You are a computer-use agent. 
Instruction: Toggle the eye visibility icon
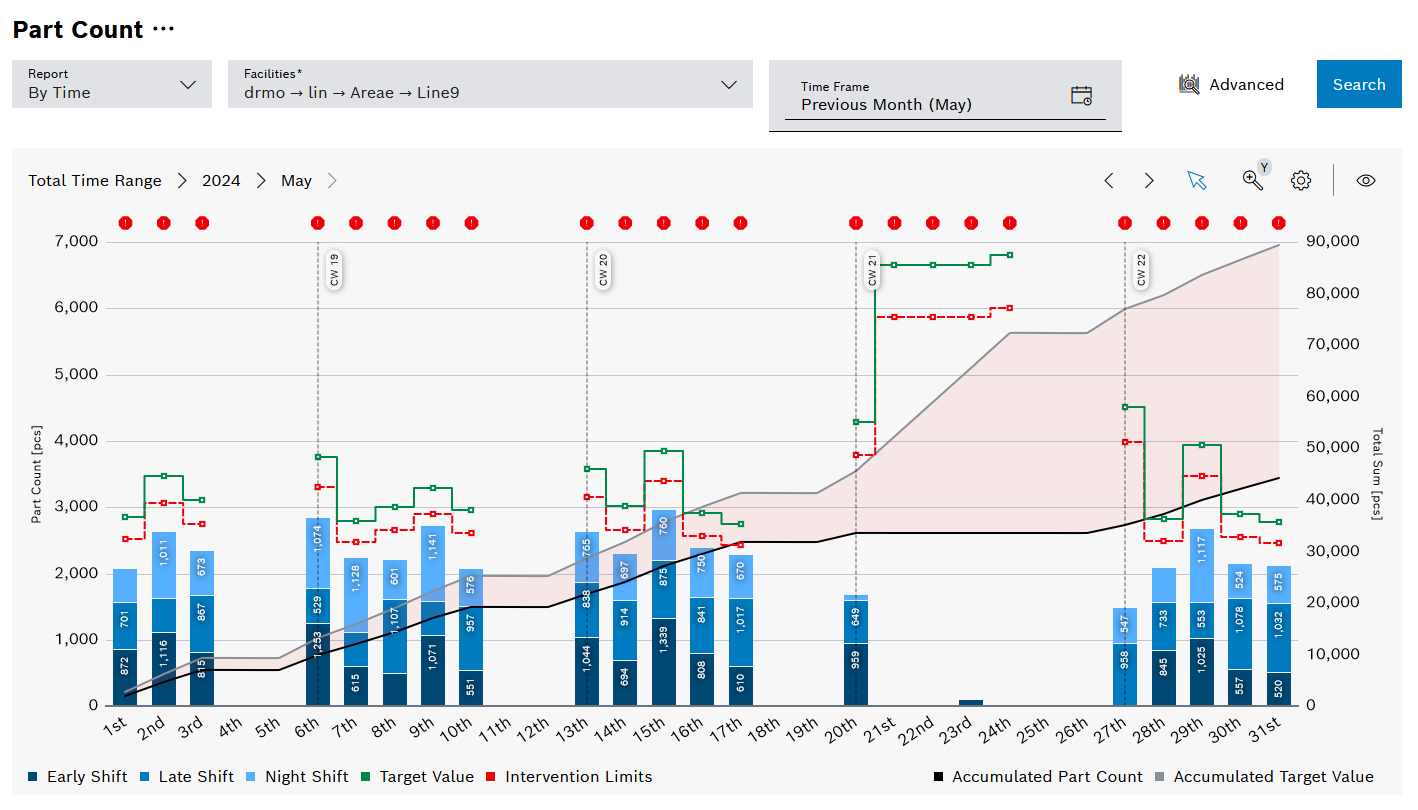[x=1366, y=181]
